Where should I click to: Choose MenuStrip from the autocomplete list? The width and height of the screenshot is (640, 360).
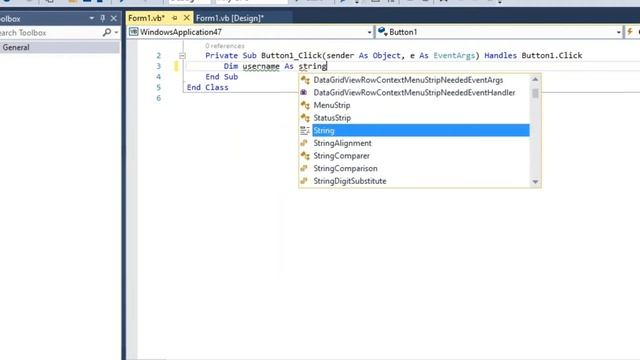pyautogui.click(x=331, y=105)
